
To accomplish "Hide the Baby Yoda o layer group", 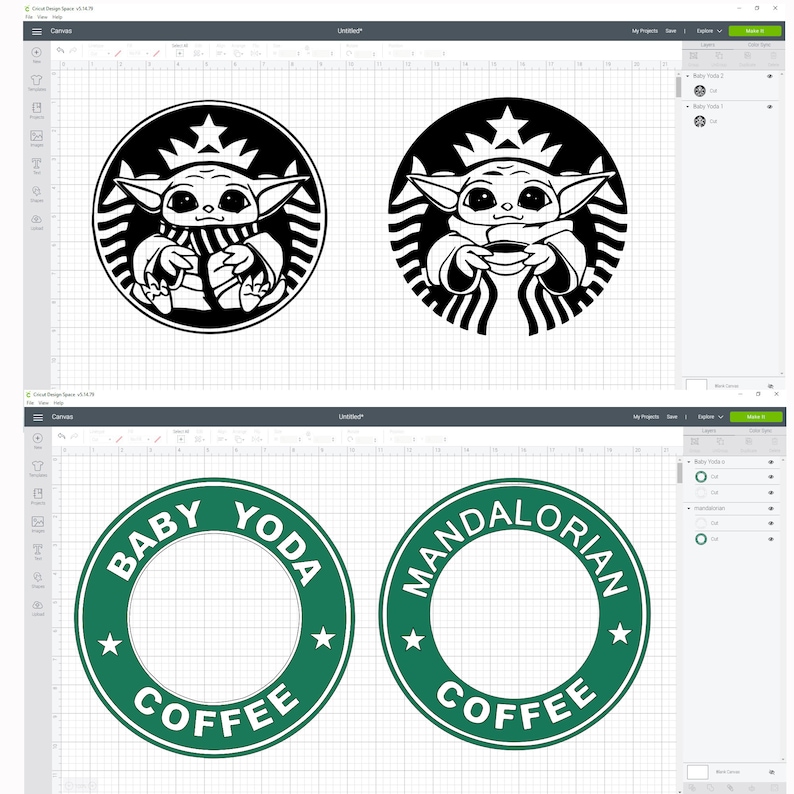I will click(771, 462).
